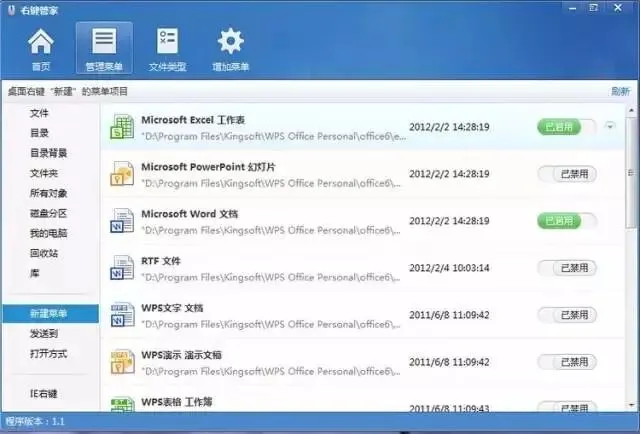Click the 右键管家 app logo in title bar
The width and height of the screenshot is (640, 434).
coord(12,10)
